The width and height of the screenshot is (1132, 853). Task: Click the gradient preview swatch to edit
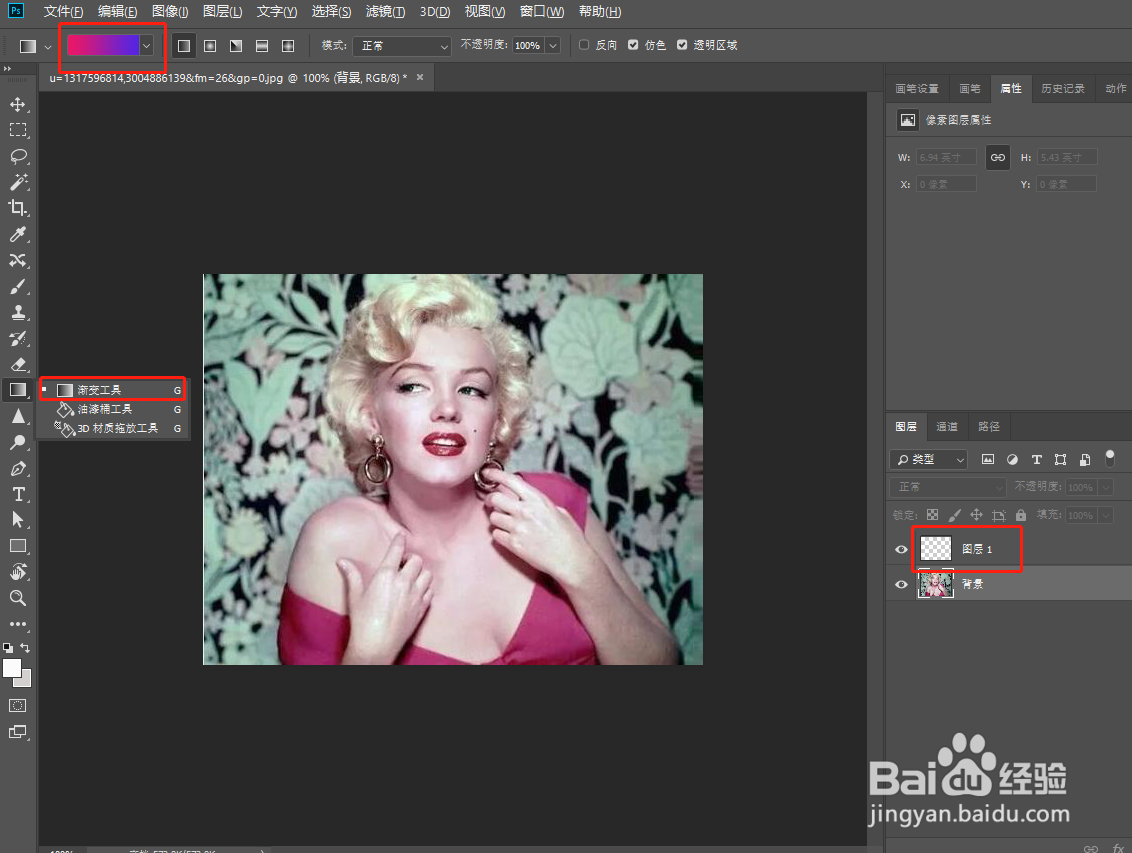(103, 45)
